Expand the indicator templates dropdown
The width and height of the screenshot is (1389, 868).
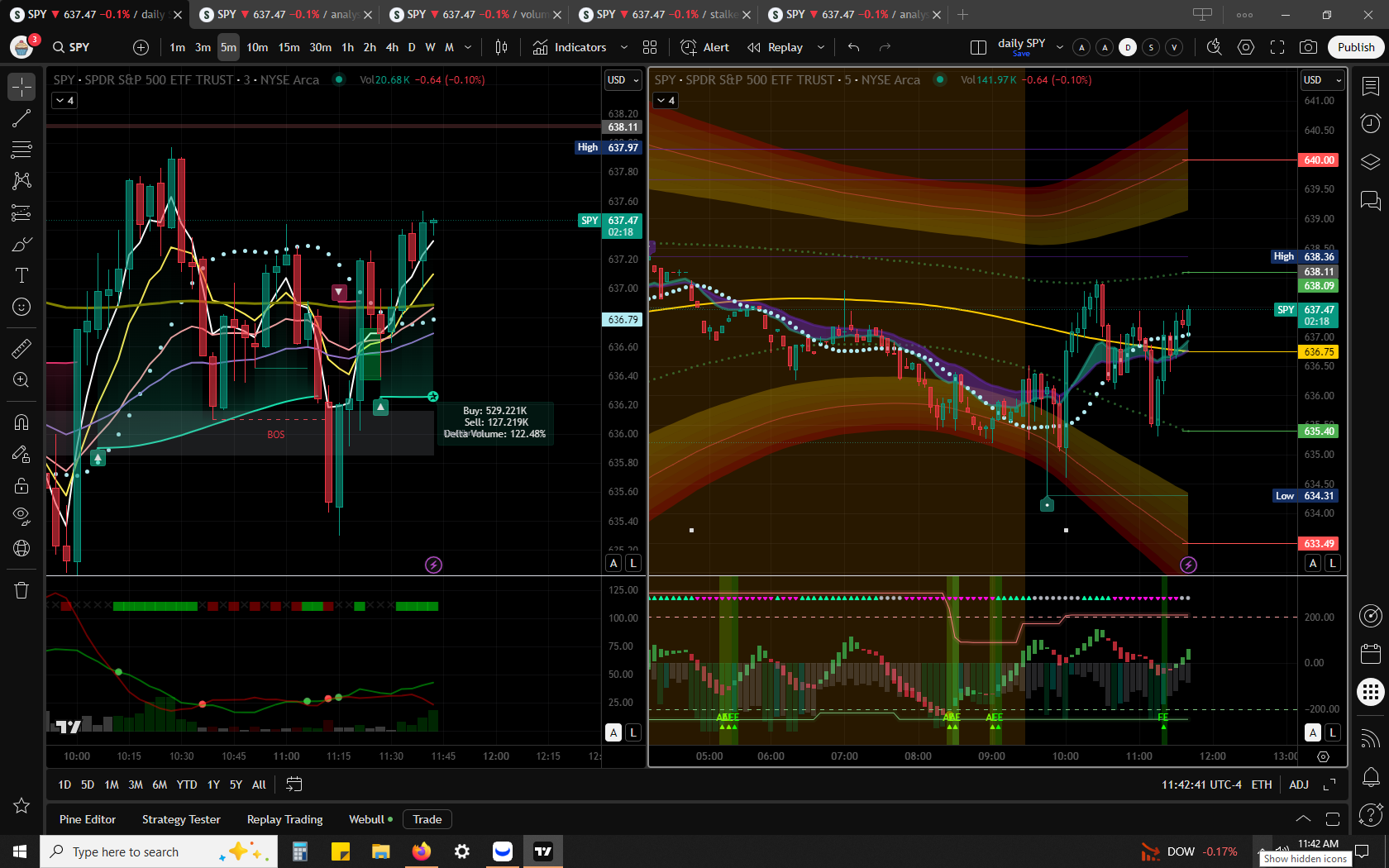click(x=624, y=47)
